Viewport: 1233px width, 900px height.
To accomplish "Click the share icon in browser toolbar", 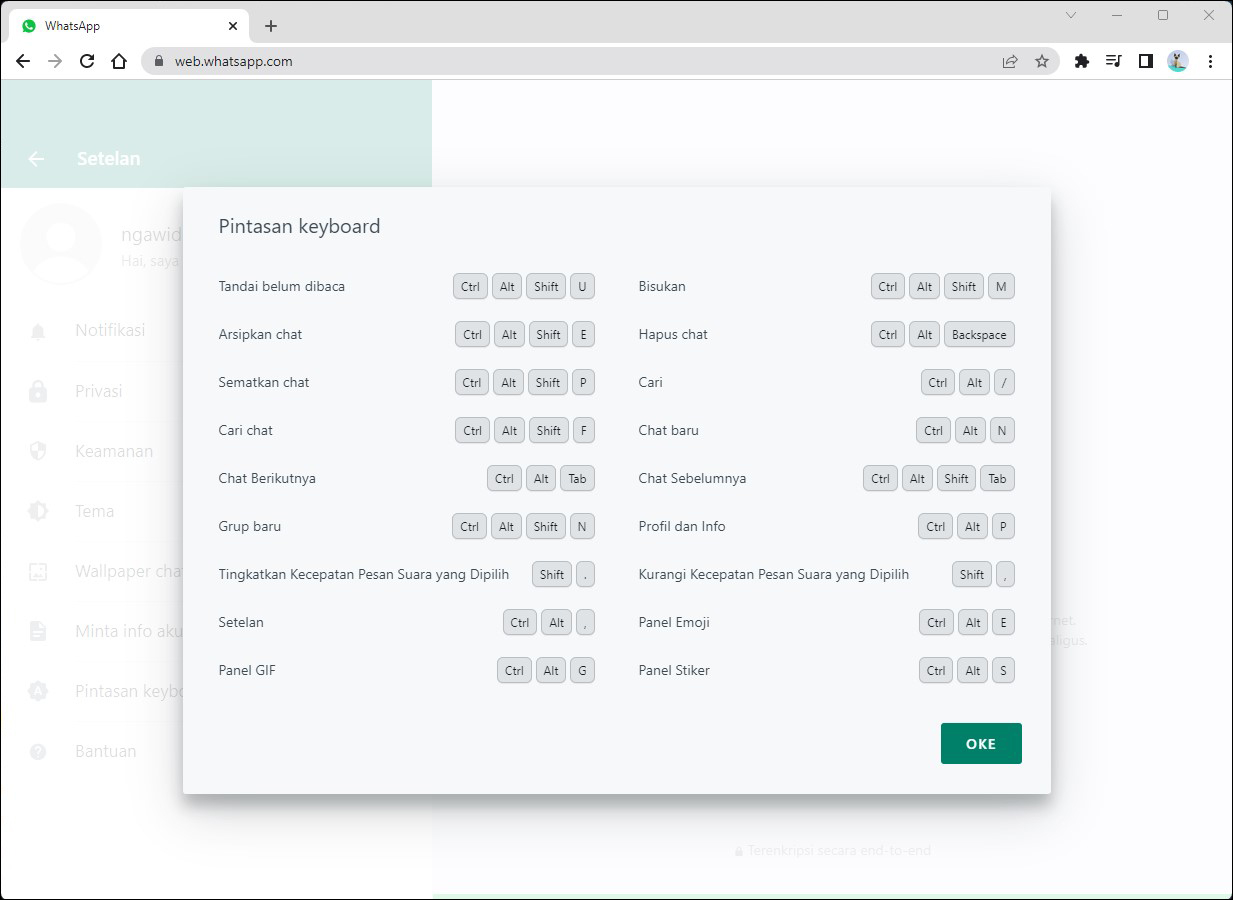I will click(1010, 61).
